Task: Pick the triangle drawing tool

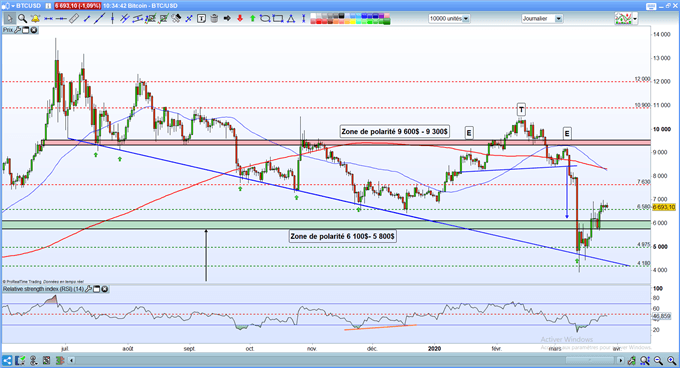Action: click(291, 18)
